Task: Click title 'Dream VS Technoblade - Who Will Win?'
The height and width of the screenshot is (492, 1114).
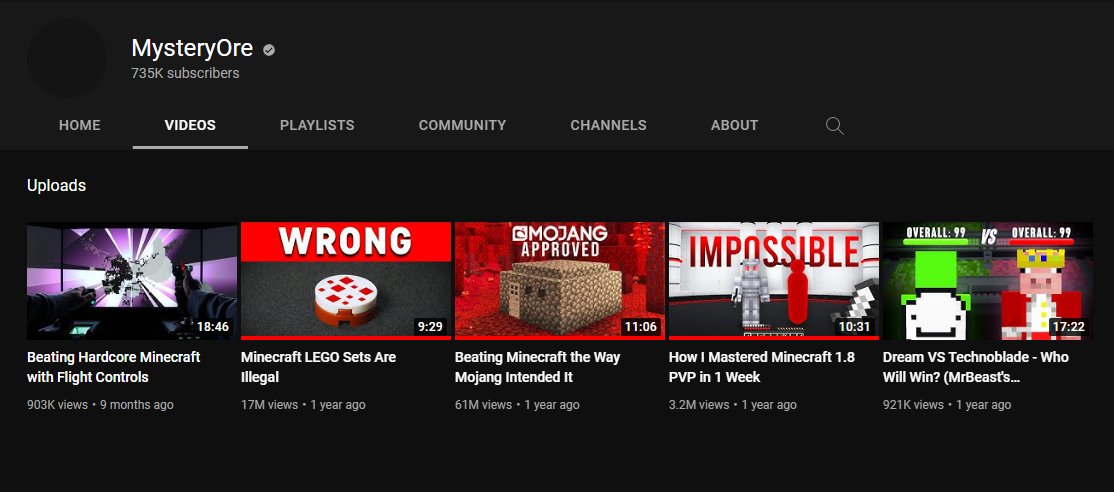Action: point(975,367)
